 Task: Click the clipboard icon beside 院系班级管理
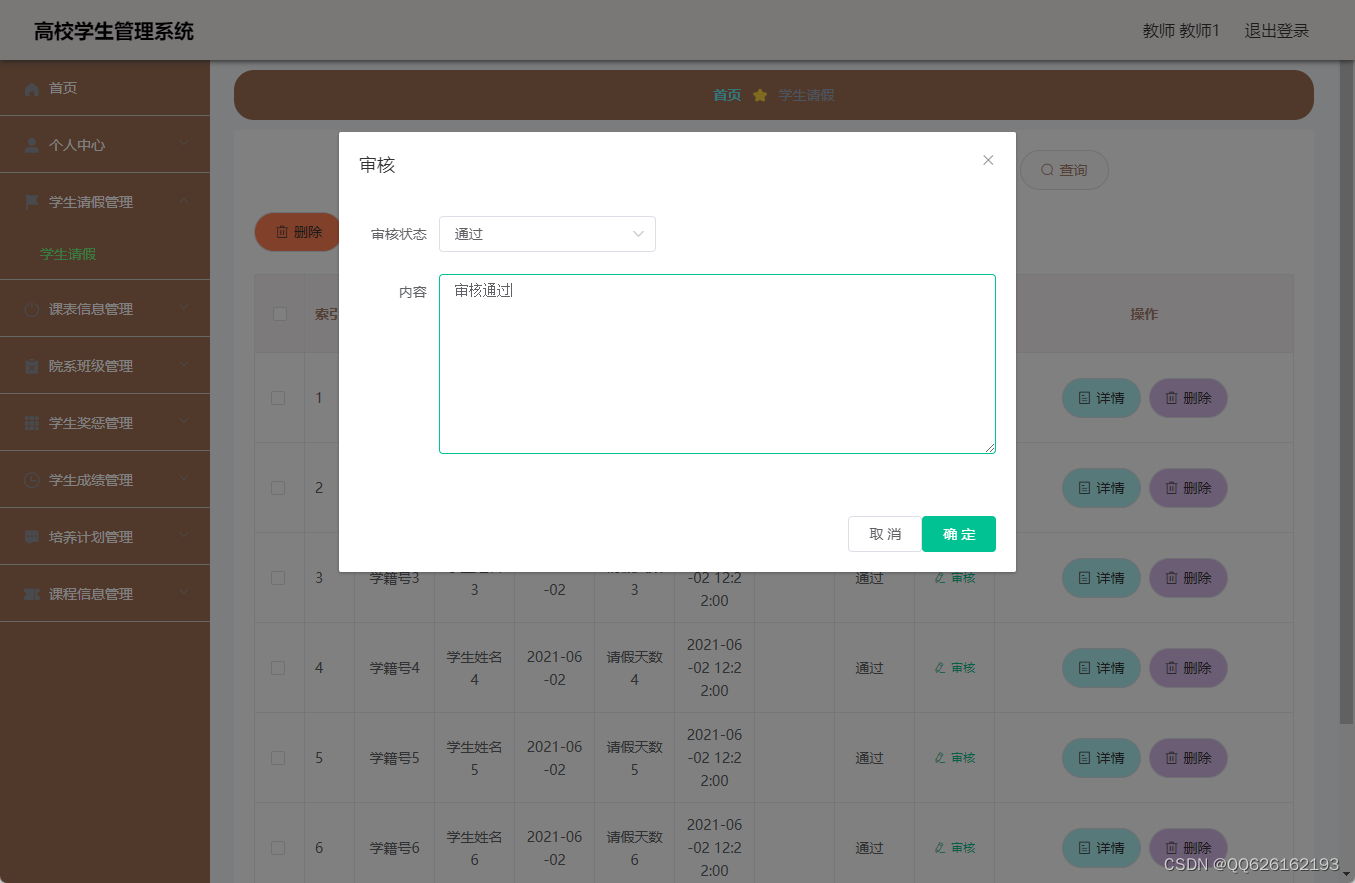[x=32, y=366]
